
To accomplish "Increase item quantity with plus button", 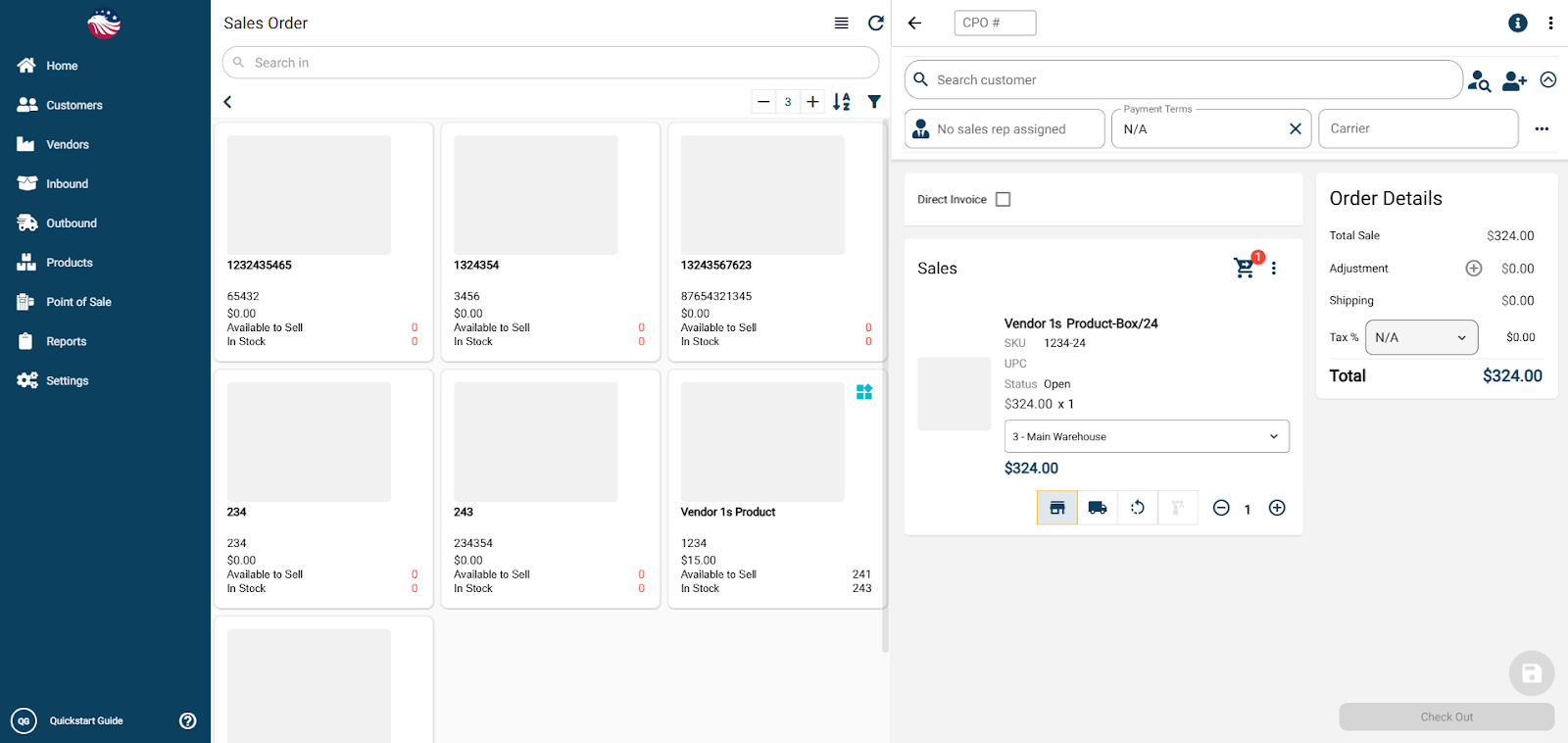I will pyautogui.click(x=1277, y=508).
